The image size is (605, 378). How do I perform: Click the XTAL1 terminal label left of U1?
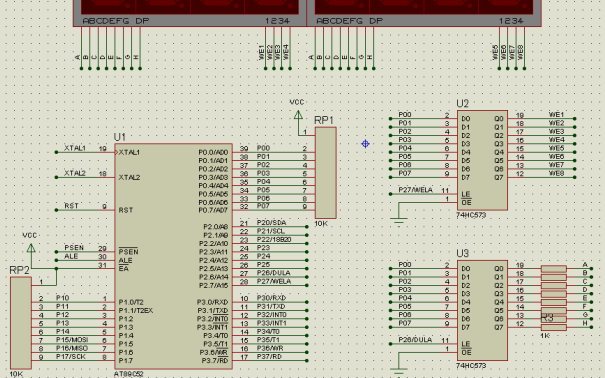pos(75,148)
